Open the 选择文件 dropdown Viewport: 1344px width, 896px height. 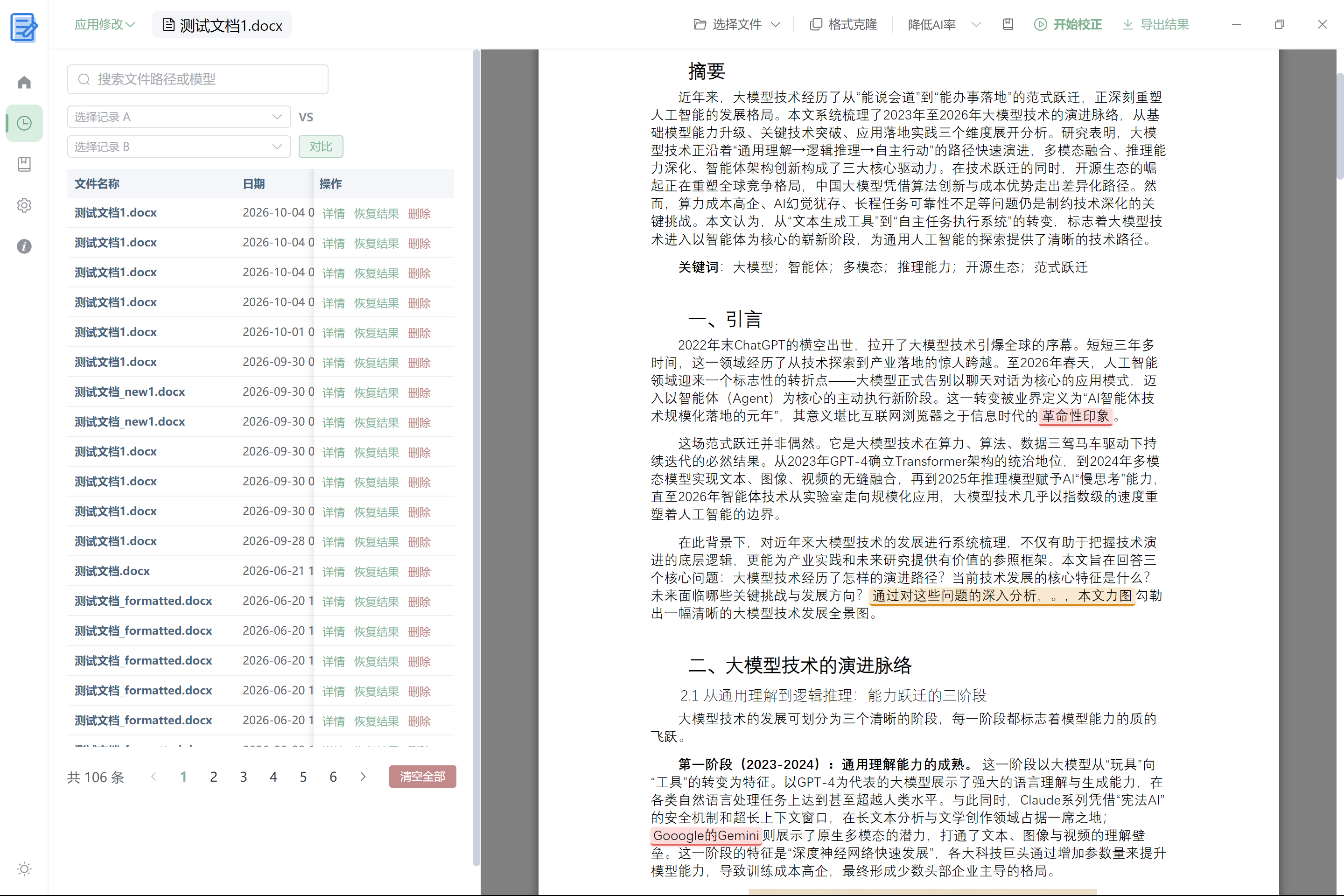(x=737, y=25)
